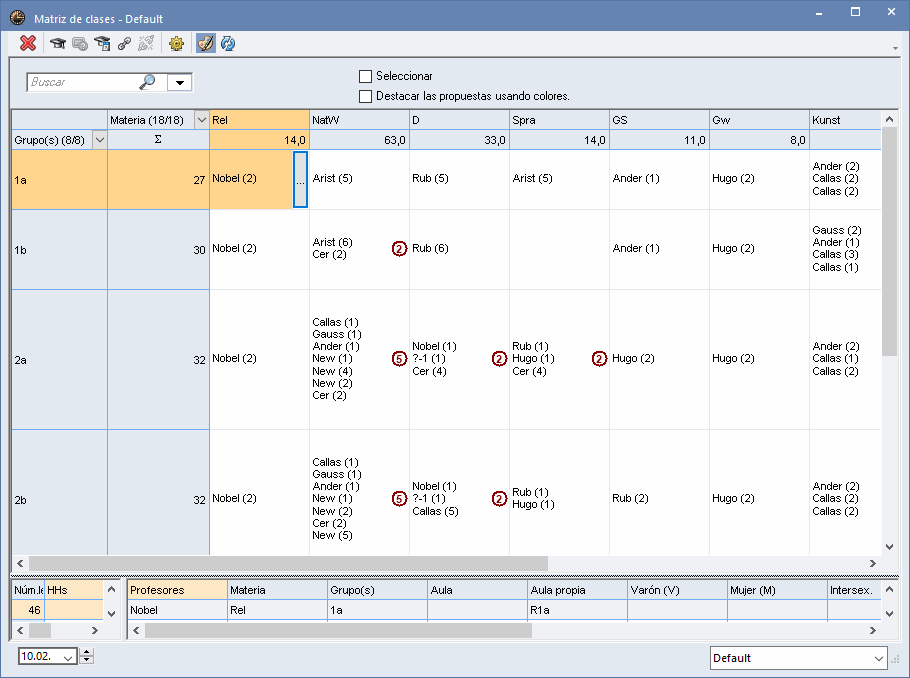910x678 pixels.
Task: Click the matrix vertical scrollbar thumb
Action: coord(889,241)
